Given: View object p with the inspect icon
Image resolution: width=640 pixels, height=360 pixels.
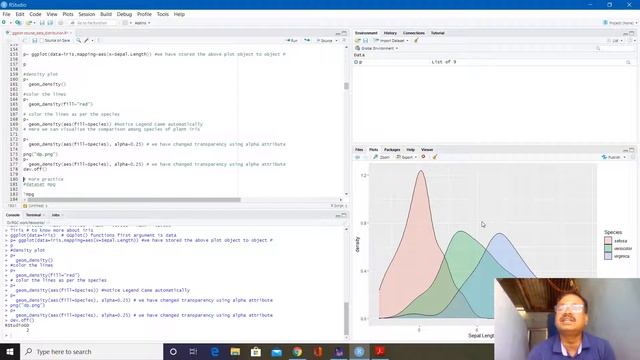Looking at the screenshot, I should point(628,62).
